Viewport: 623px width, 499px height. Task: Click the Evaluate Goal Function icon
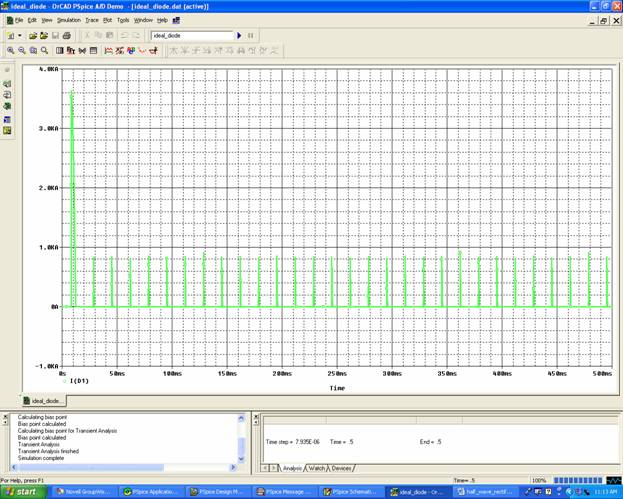coord(120,50)
